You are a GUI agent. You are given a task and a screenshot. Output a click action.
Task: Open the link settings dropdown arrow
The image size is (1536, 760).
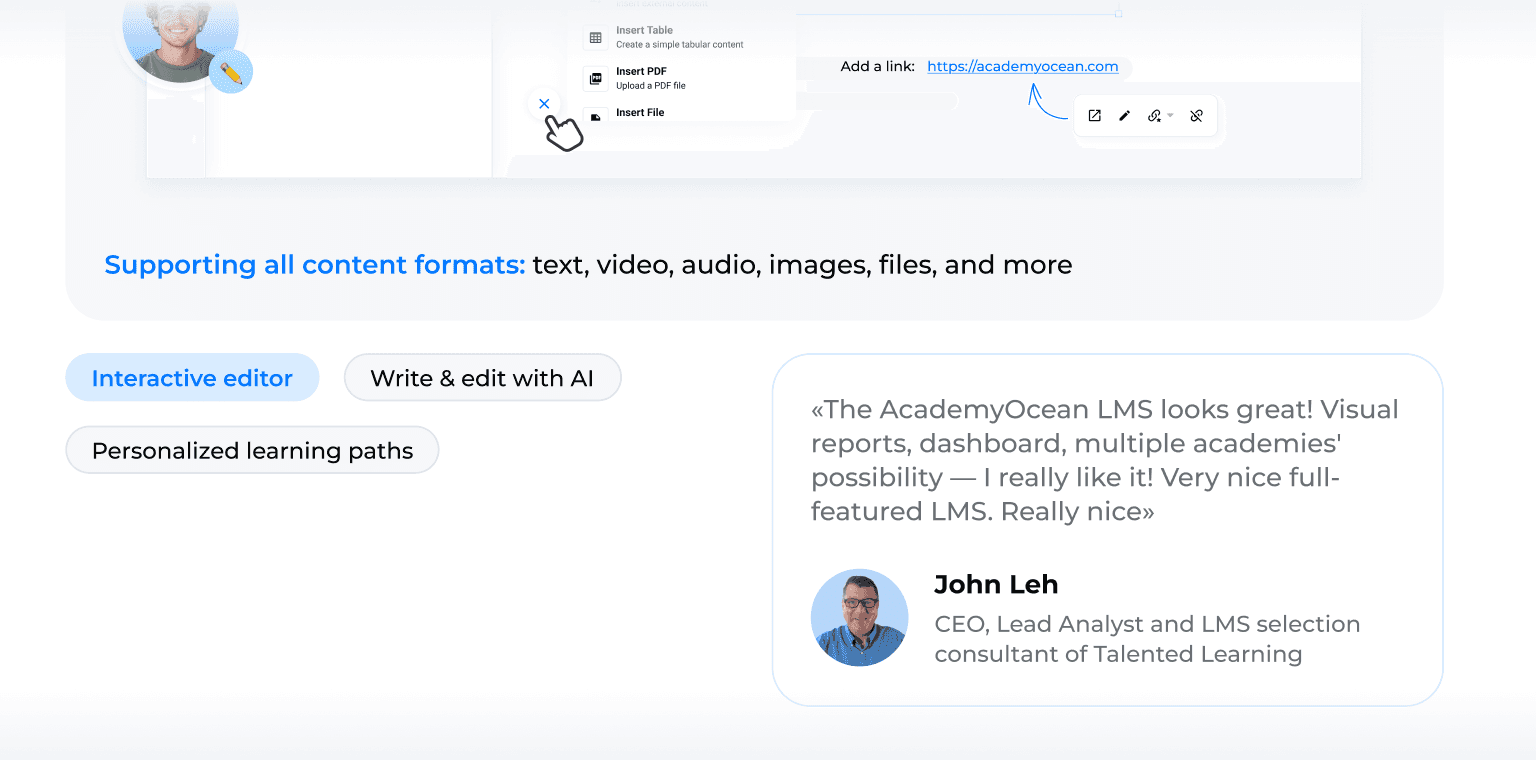point(1170,116)
